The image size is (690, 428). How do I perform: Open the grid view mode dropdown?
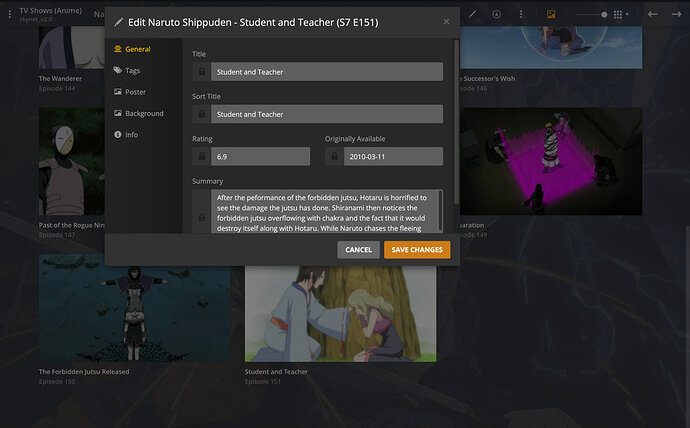click(x=621, y=15)
